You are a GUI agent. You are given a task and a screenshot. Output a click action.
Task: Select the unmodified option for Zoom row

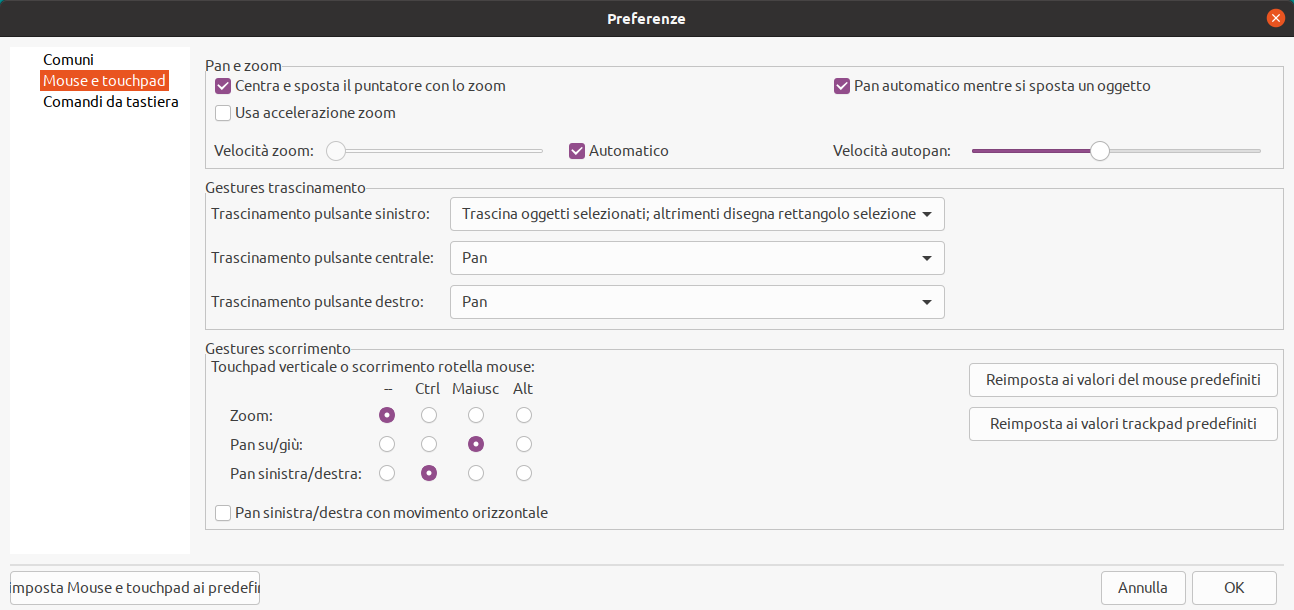[386, 415]
